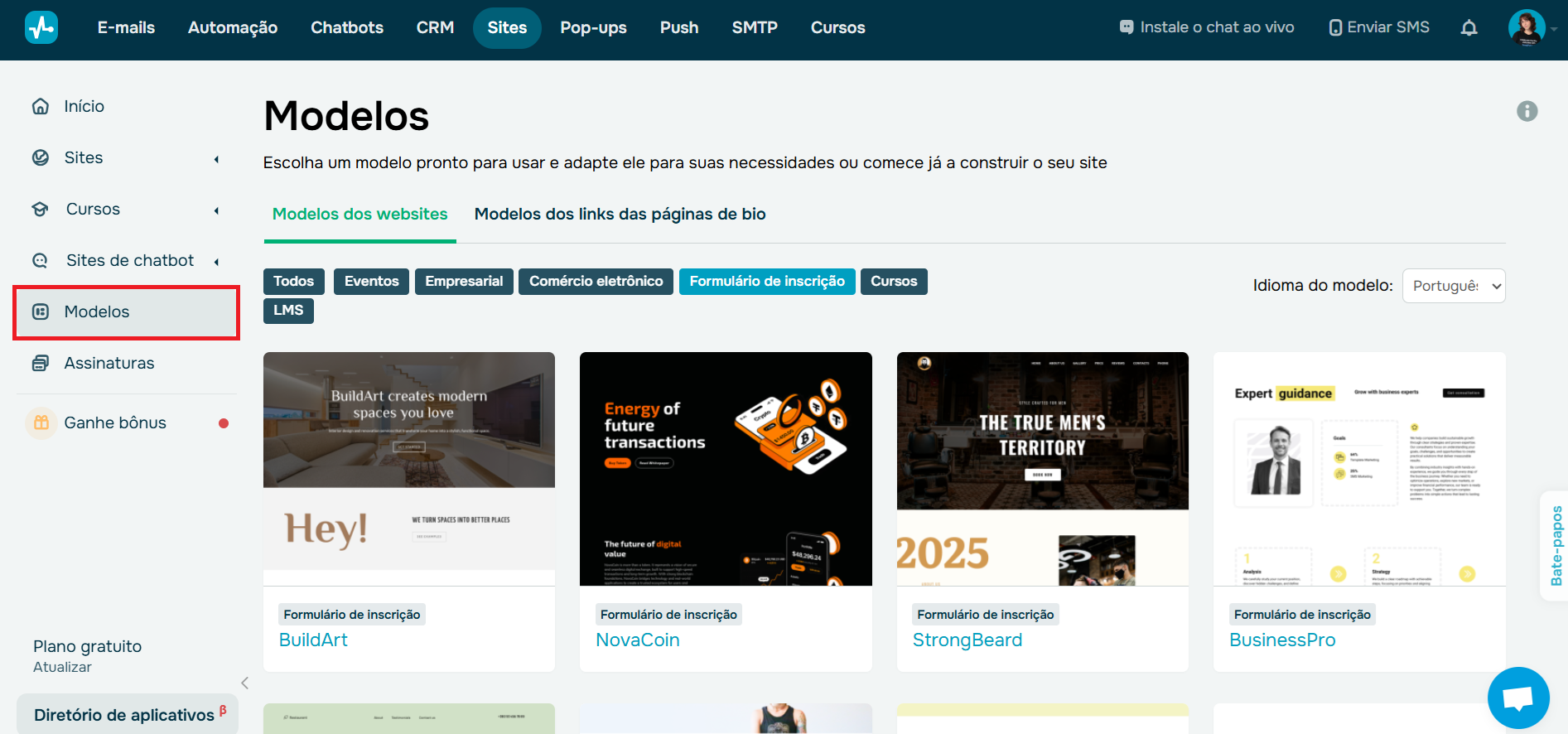Open the BuildArt template thumbnail
Screen dimensions: 1568x734
[x=409, y=469]
